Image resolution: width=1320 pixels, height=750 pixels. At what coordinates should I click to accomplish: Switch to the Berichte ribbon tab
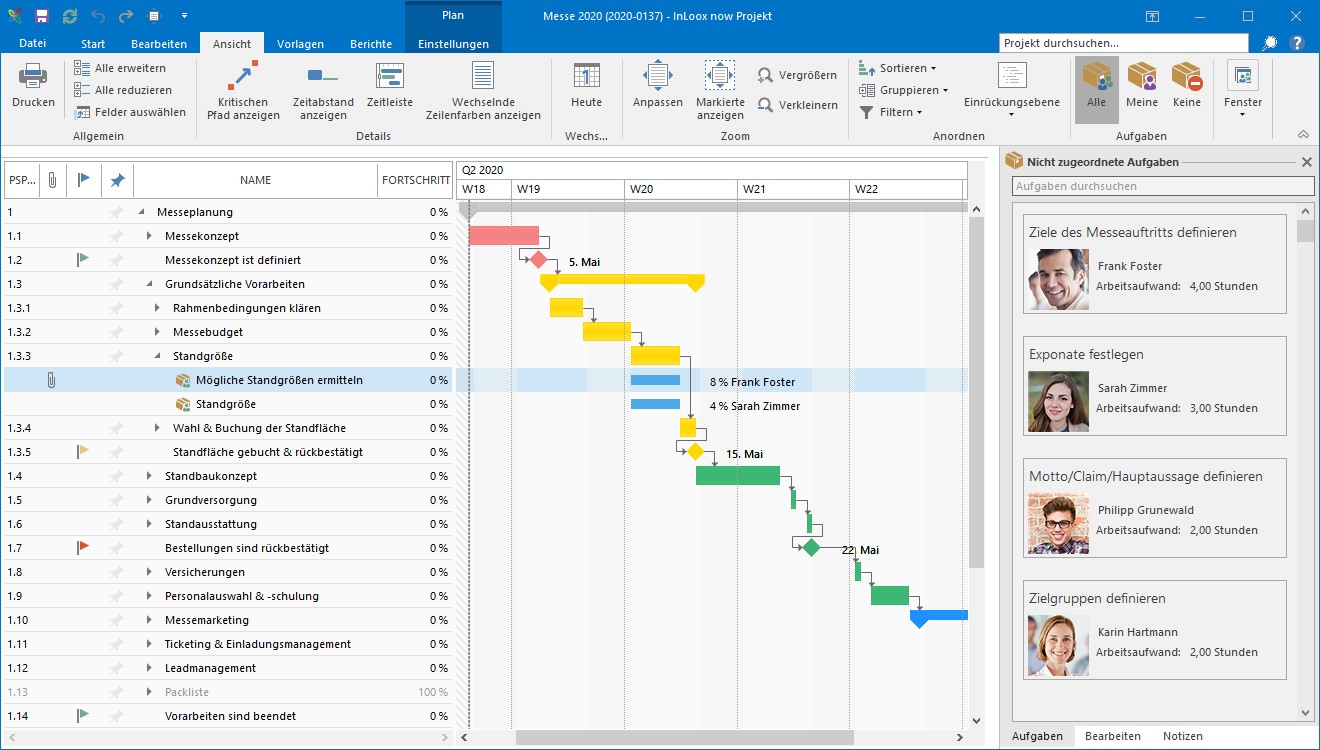[371, 44]
